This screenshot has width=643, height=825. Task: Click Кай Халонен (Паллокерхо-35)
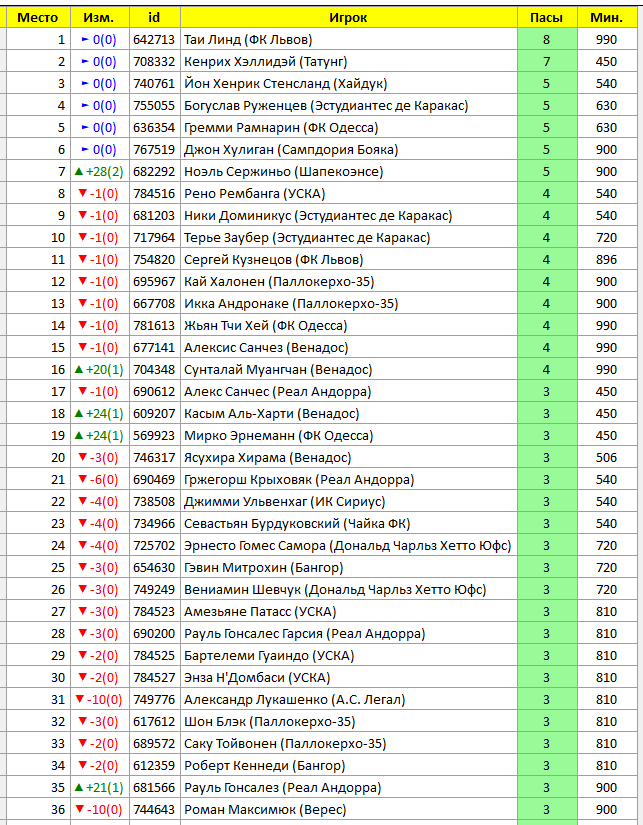click(x=349, y=281)
